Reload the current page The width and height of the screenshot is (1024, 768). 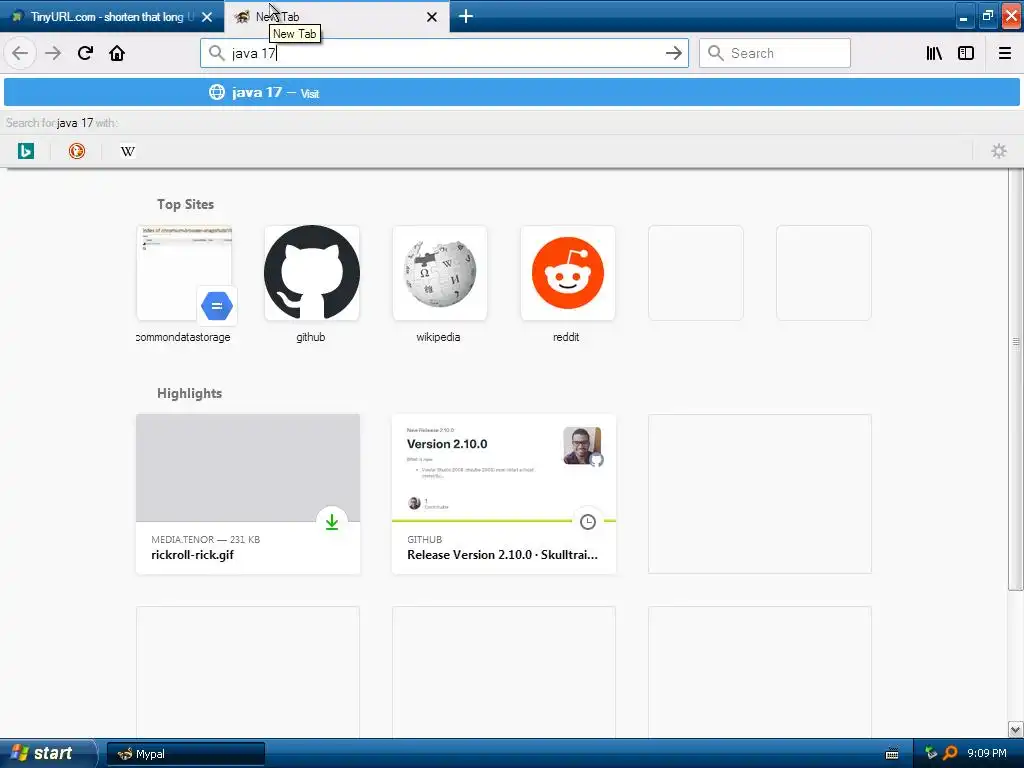pyautogui.click(x=85, y=53)
